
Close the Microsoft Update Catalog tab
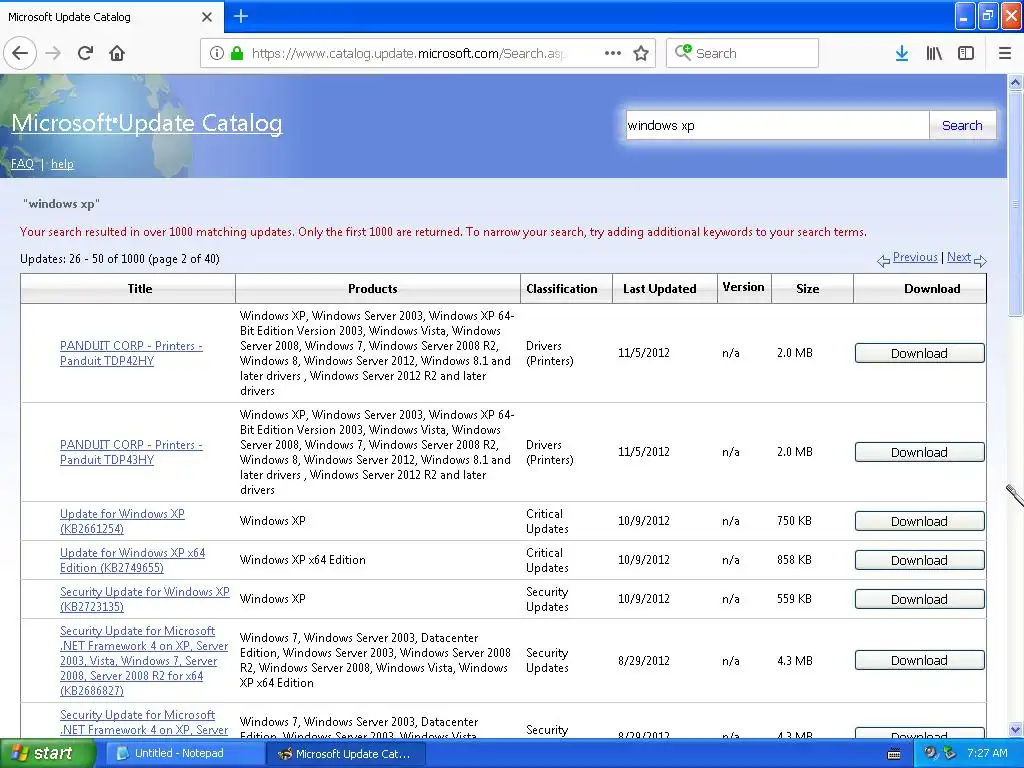click(x=206, y=17)
